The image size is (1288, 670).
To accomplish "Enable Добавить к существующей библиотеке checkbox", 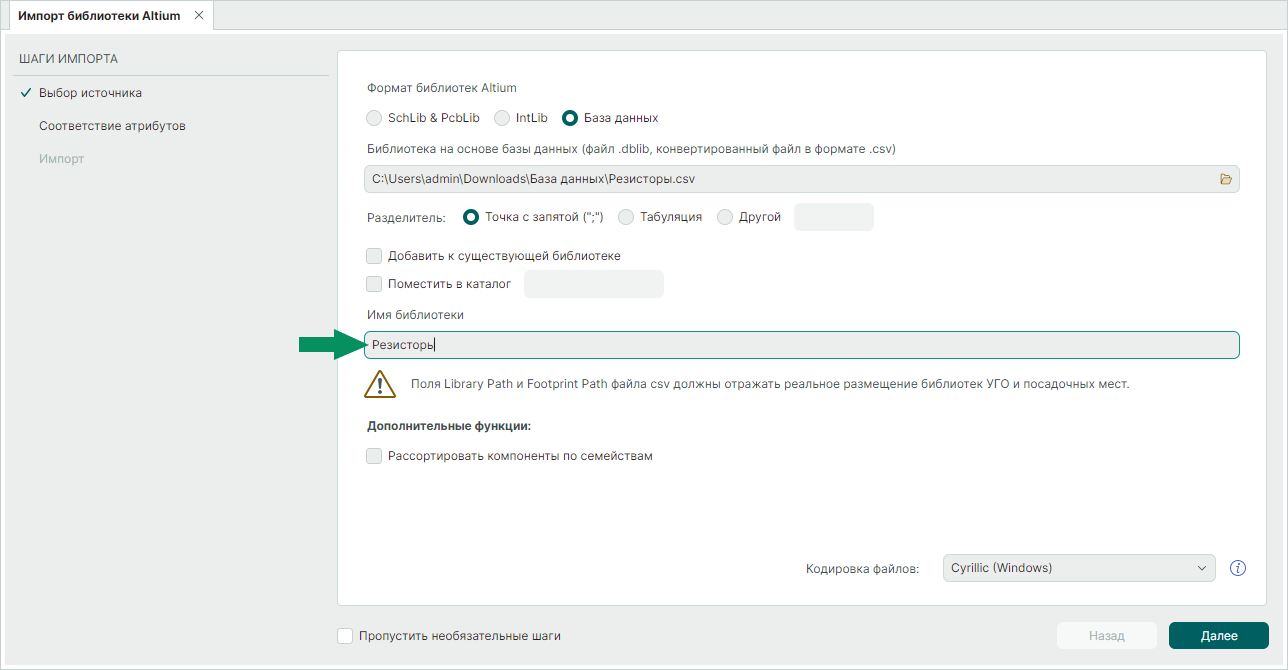I will click(x=375, y=256).
